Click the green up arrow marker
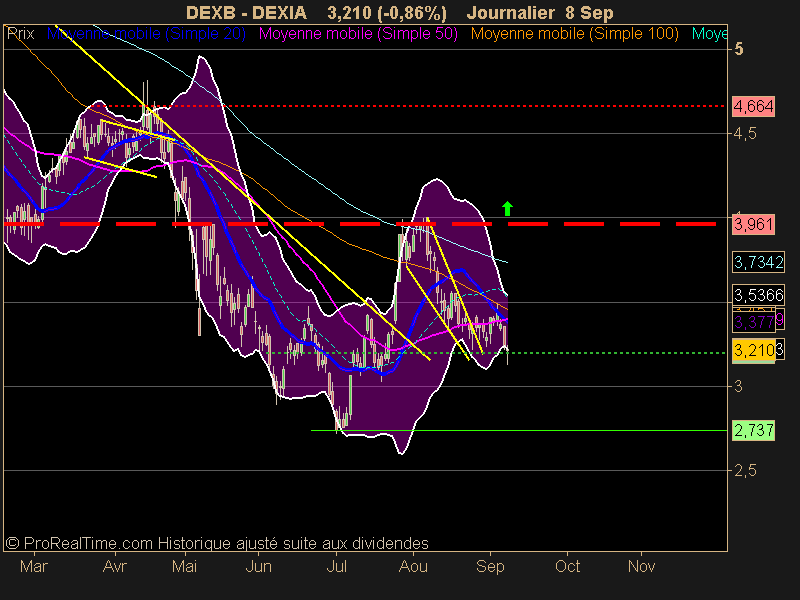Image resolution: width=800 pixels, height=600 pixels. pyautogui.click(x=507, y=208)
